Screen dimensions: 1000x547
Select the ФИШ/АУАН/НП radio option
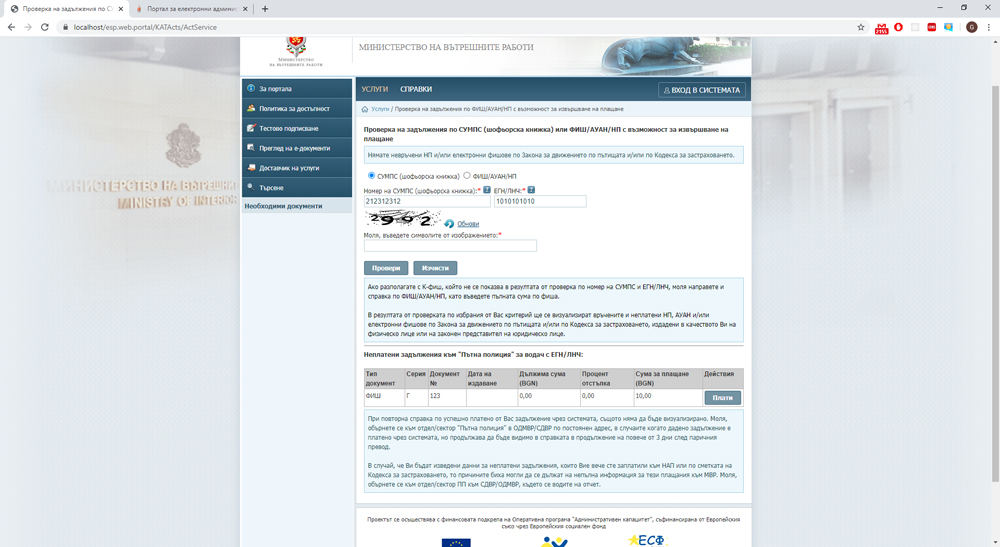467,175
